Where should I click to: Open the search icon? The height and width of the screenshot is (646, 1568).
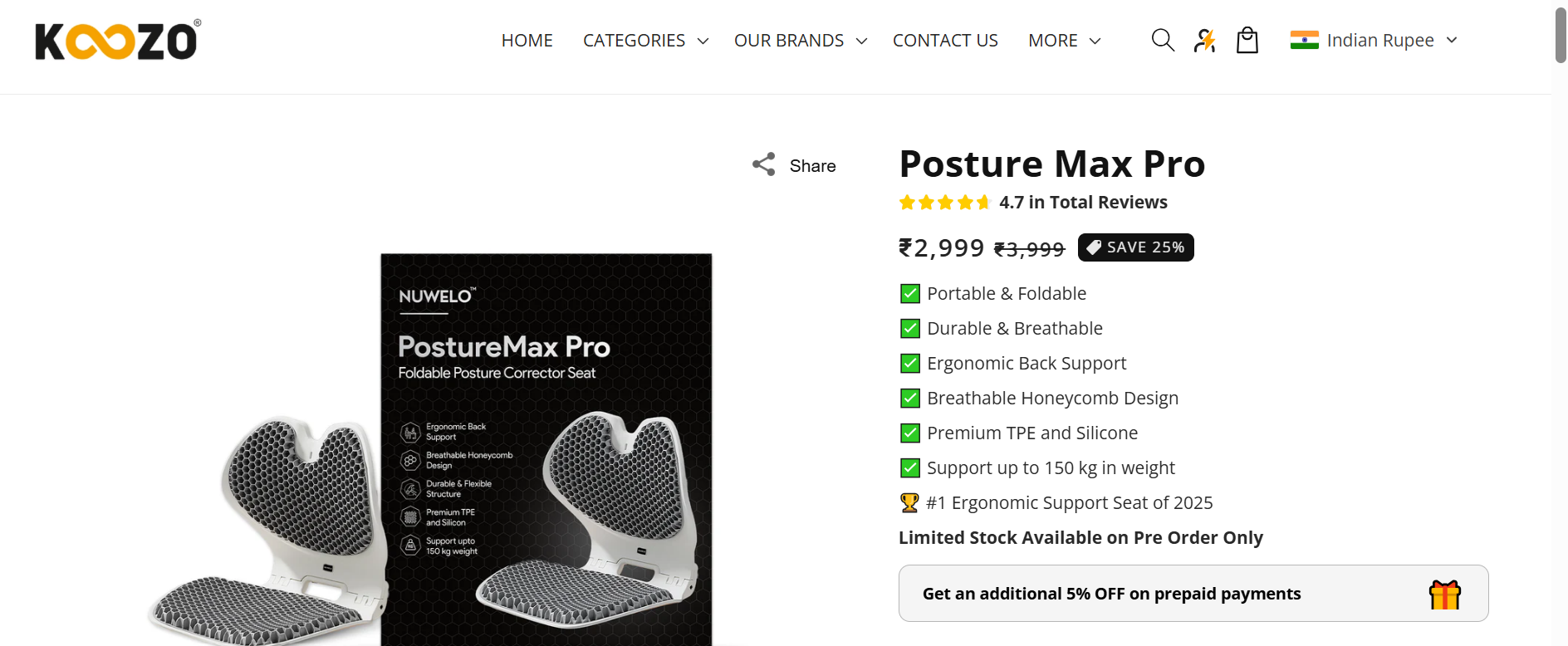(x=1163, y=40)
